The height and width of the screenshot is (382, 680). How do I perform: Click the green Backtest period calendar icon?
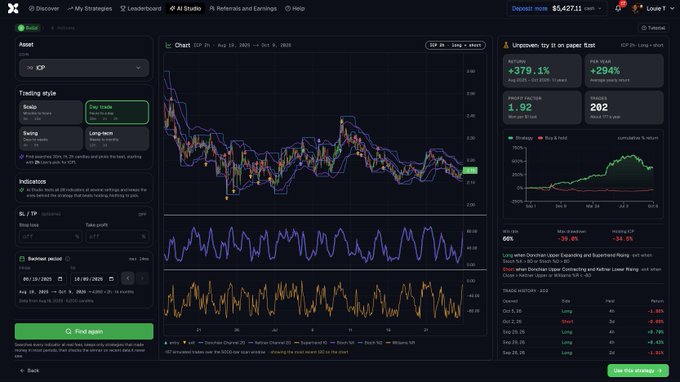point(22,259)
